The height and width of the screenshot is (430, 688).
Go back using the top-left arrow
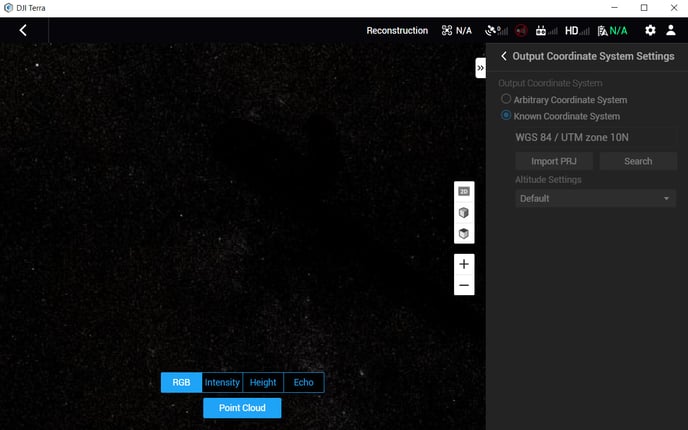pyautogui.click(x=23, y=30)
